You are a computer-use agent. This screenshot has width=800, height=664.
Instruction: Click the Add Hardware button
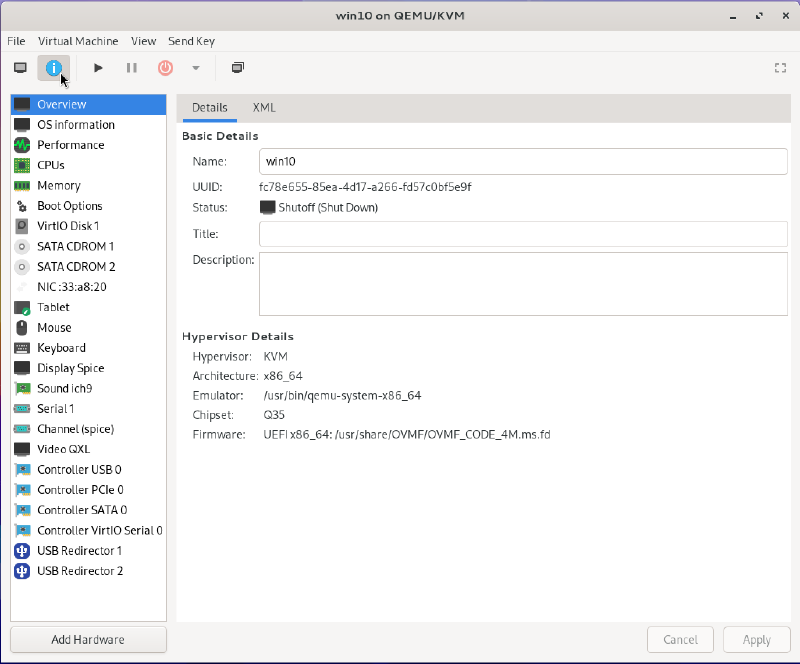(88, 640)
